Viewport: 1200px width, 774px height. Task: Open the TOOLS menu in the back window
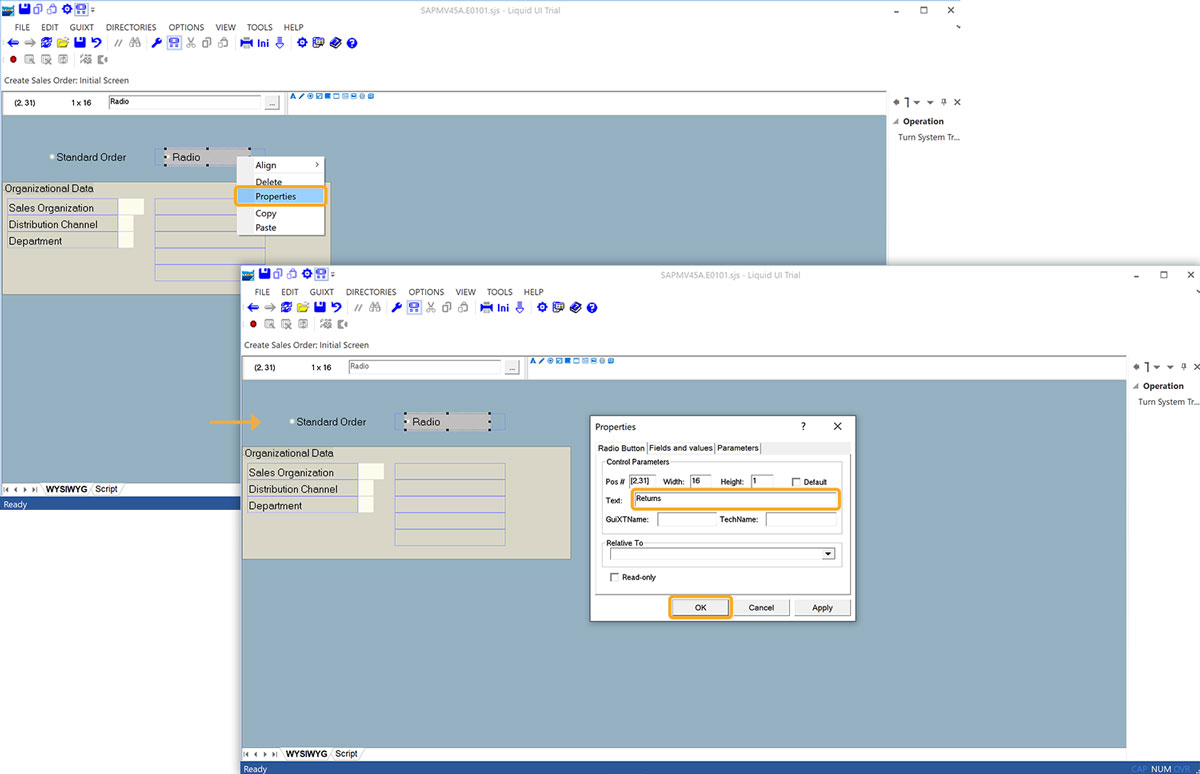coord(260,27)
